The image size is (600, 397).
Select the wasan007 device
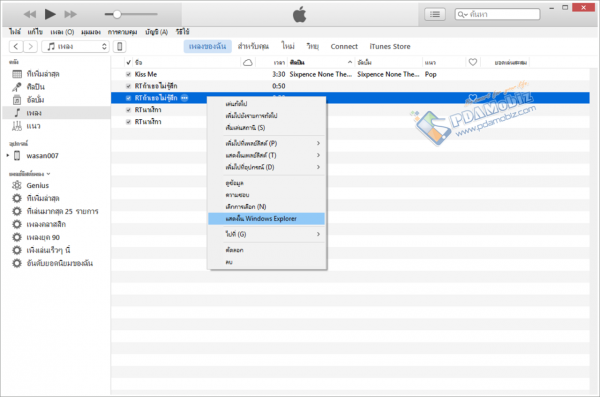42,156
